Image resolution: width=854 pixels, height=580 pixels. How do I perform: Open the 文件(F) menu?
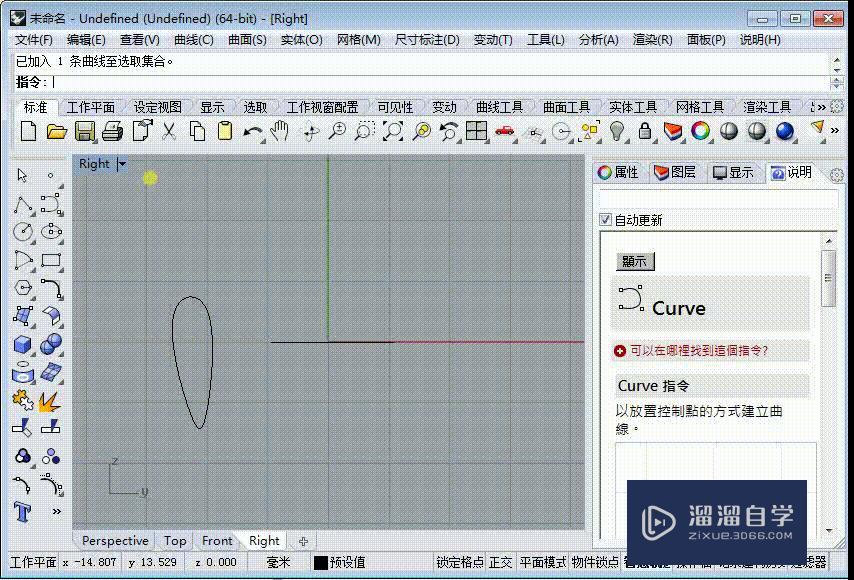(34, 40)
